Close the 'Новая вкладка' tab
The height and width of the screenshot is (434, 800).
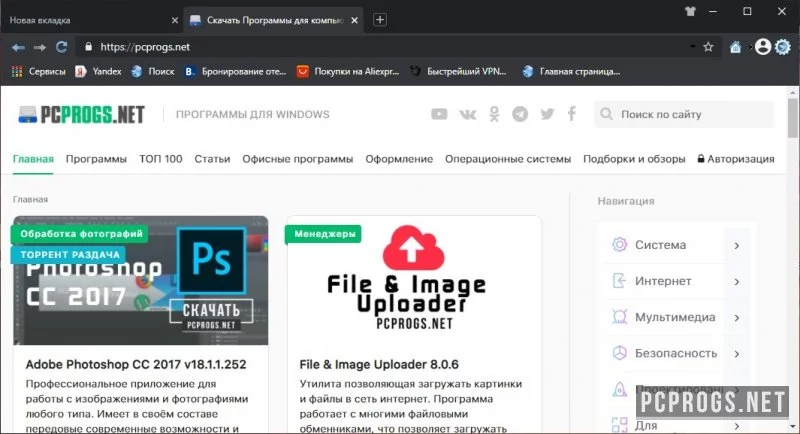click(174, 20)
